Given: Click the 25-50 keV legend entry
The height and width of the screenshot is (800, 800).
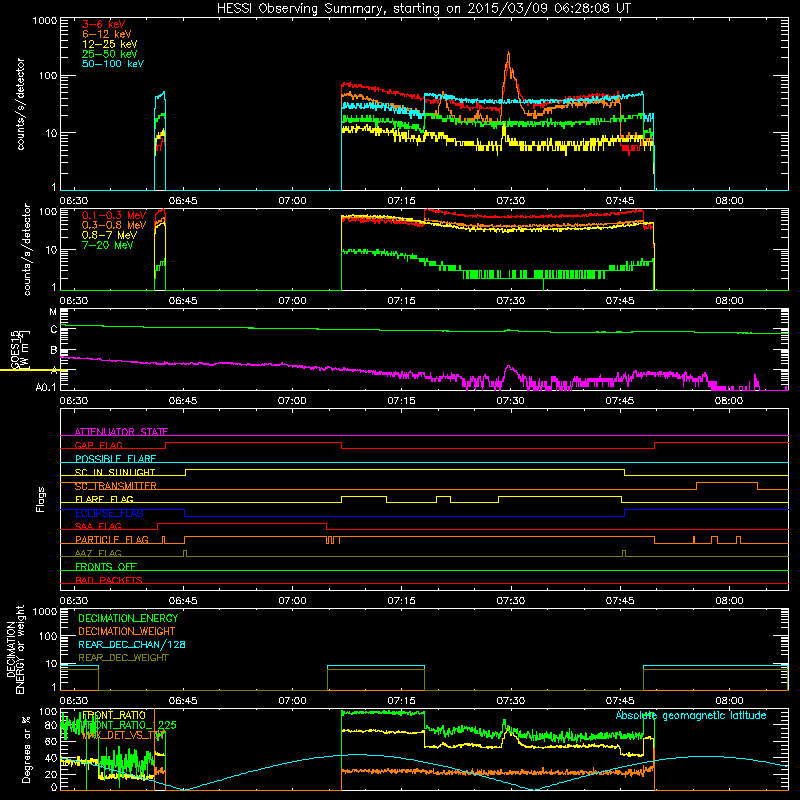Looking at the screenshot, I should point(109,54).
